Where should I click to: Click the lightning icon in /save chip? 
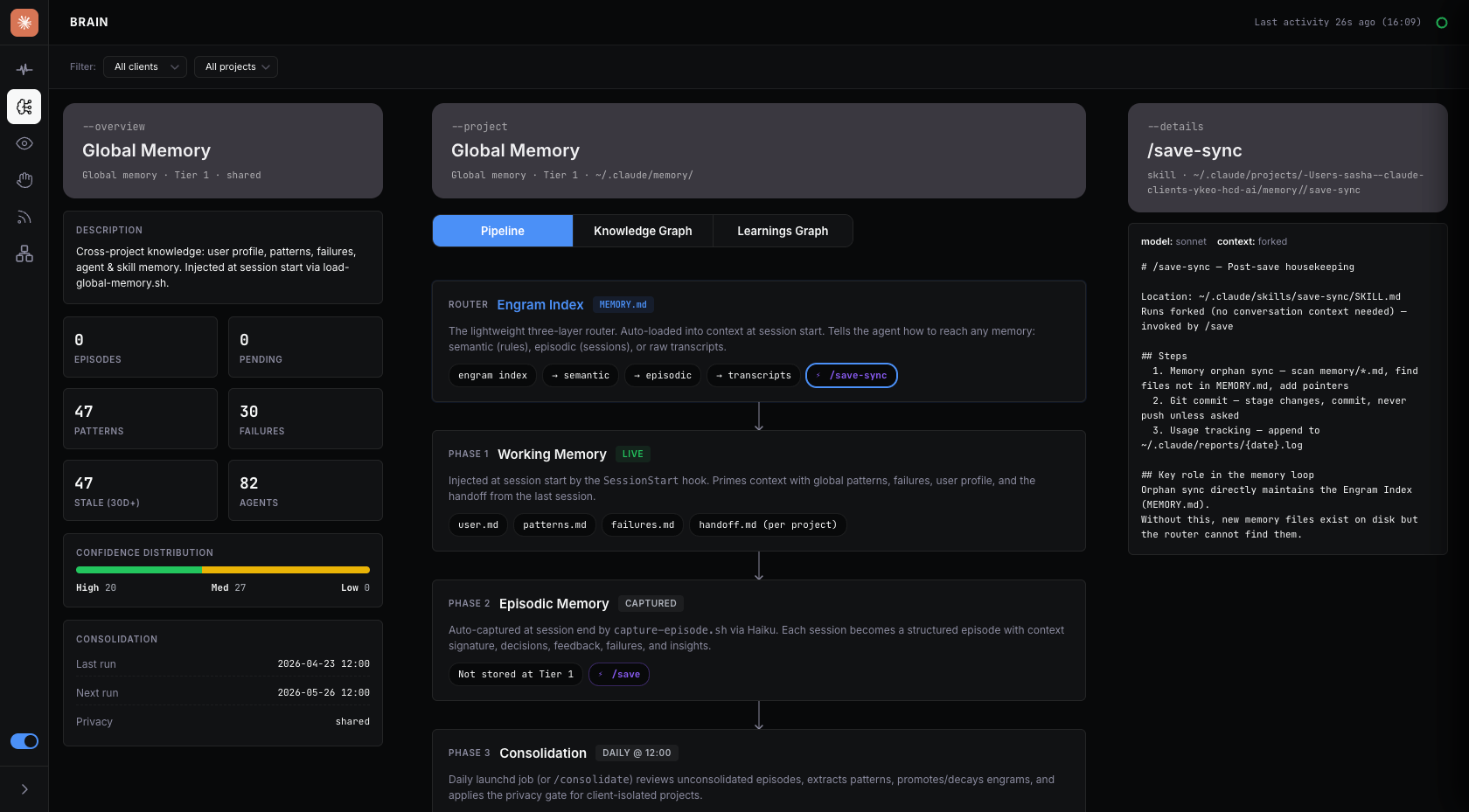[601, 675]
